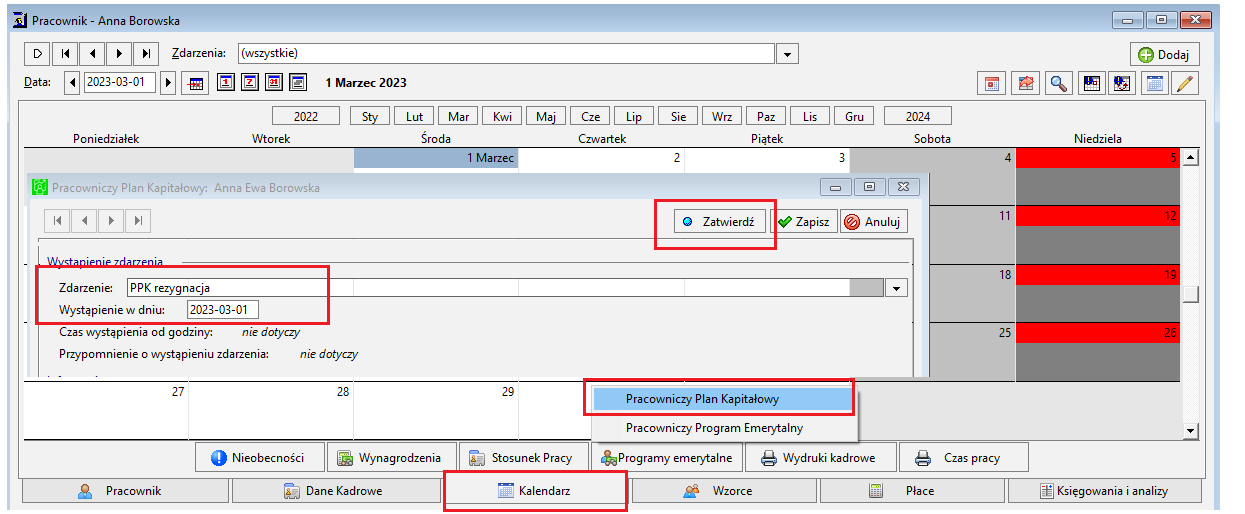Image resolution: width=1245 pixels, height=514 pixels.
Task: Switch to Pracownik tab
Action: 125,491
